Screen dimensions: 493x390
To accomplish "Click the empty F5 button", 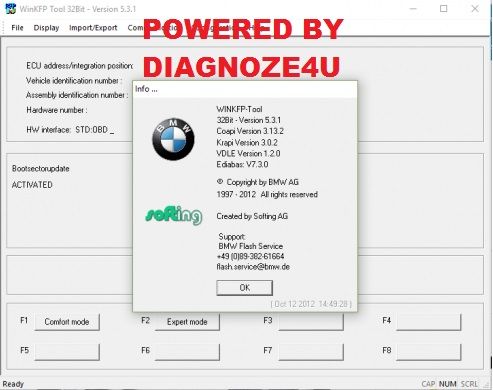I will point(67,352).
